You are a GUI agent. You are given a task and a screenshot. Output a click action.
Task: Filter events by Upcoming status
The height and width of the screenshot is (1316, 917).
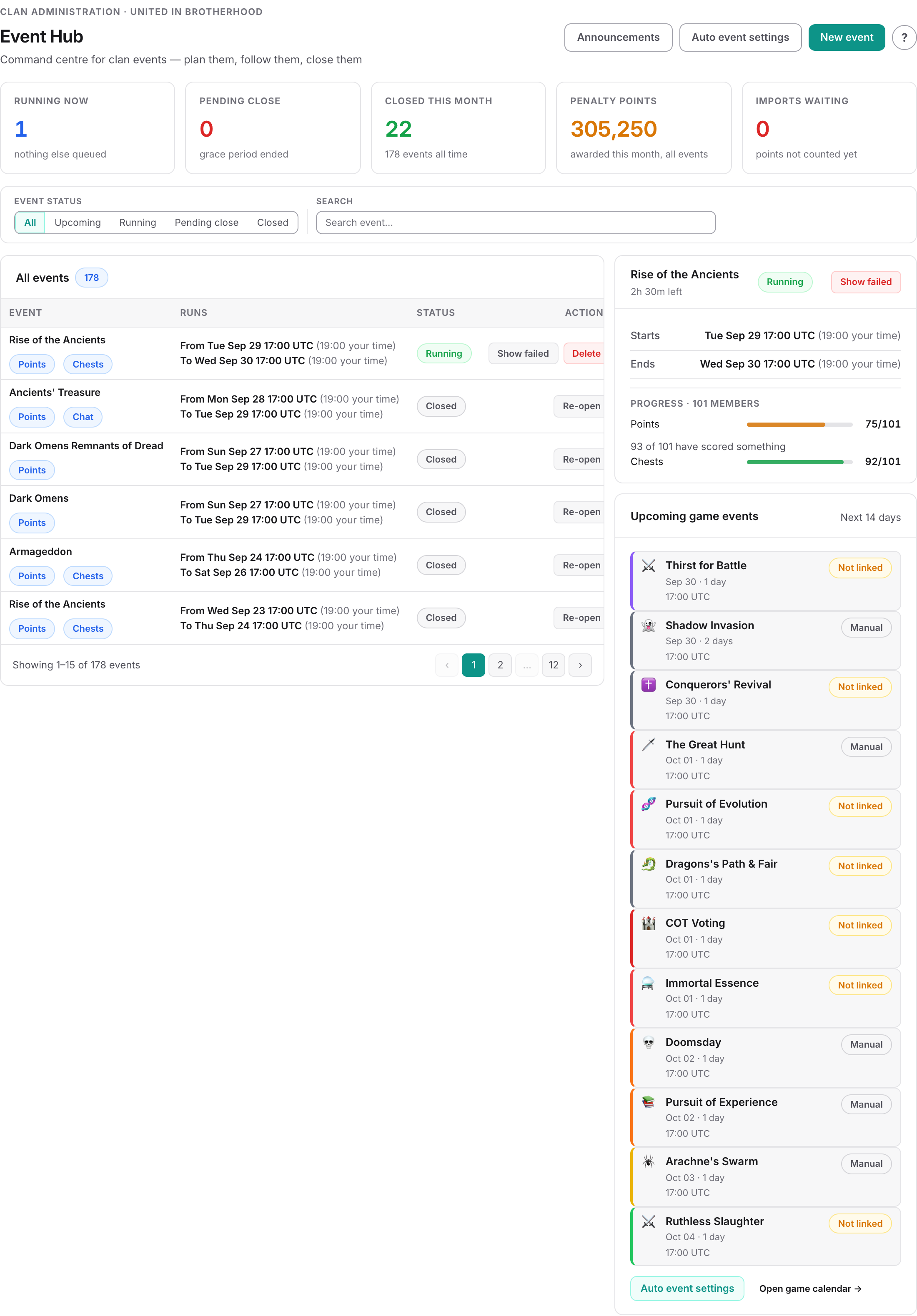(x=78, y=223)
